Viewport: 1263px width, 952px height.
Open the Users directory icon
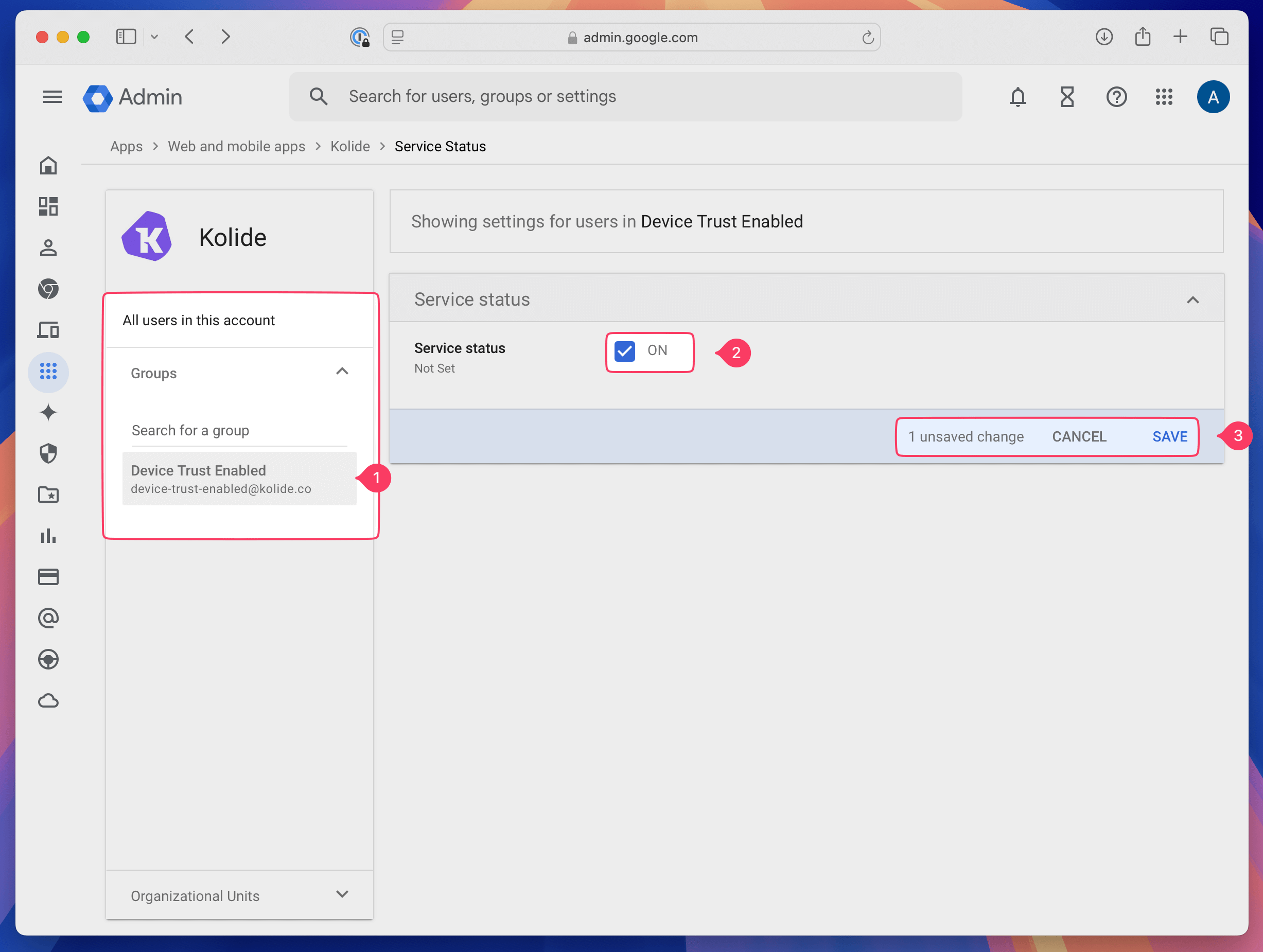pos(48,248)
